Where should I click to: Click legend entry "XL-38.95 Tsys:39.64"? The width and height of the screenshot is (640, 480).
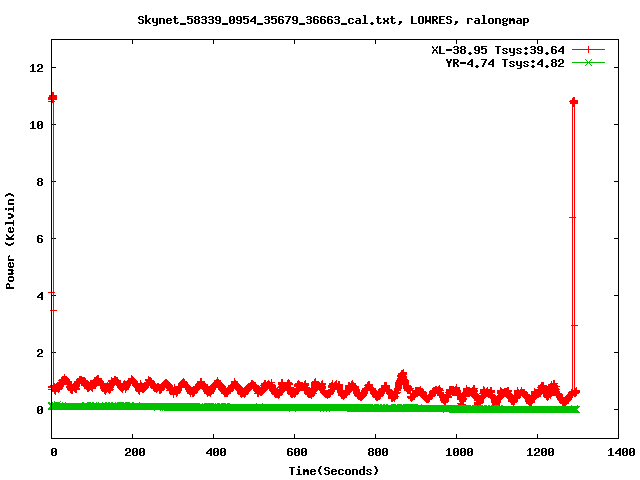pos(498,50)
